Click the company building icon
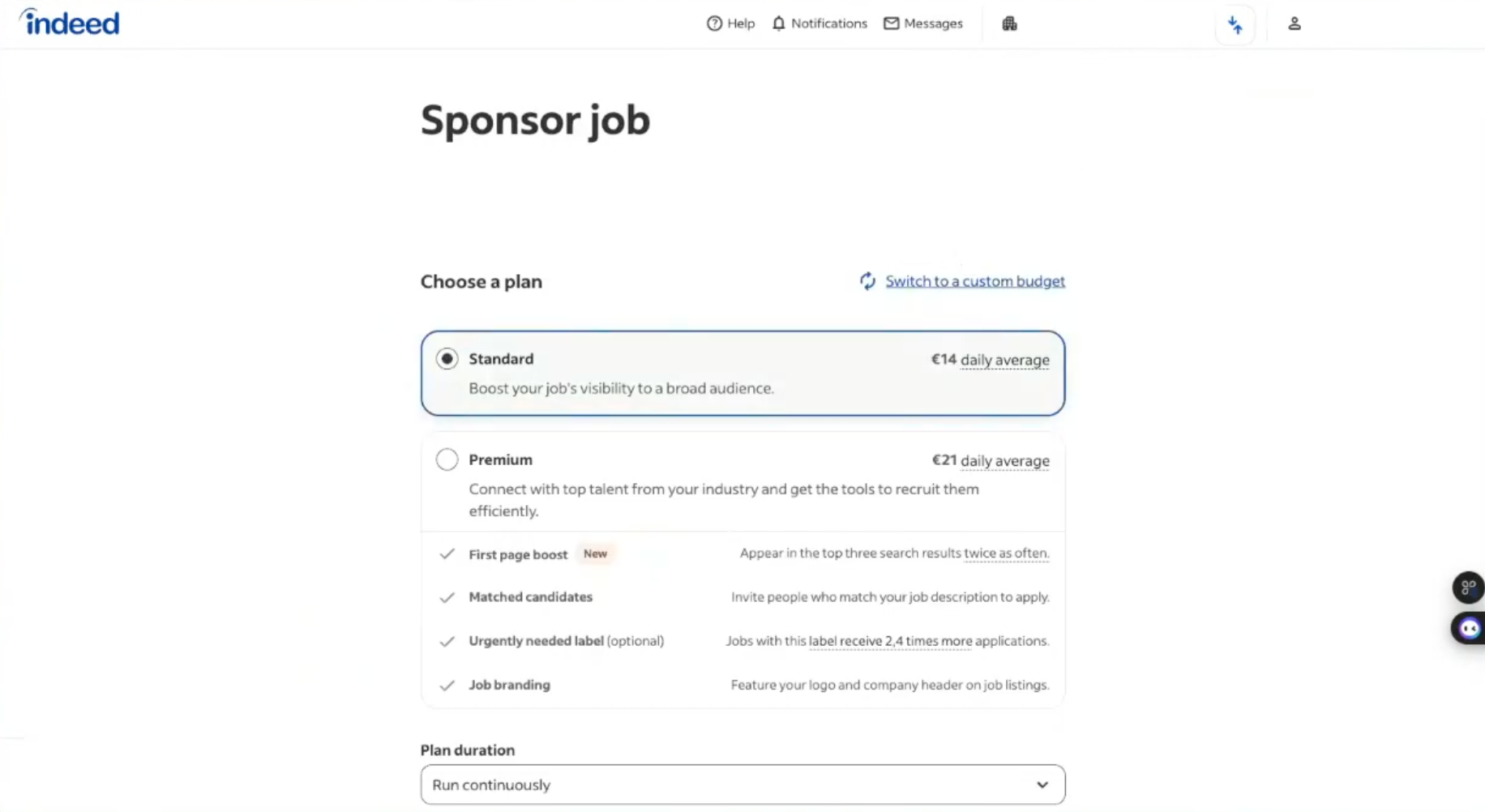Image resolution: width=1485 pixels, height=812 pixels. tap(1009, 24)
